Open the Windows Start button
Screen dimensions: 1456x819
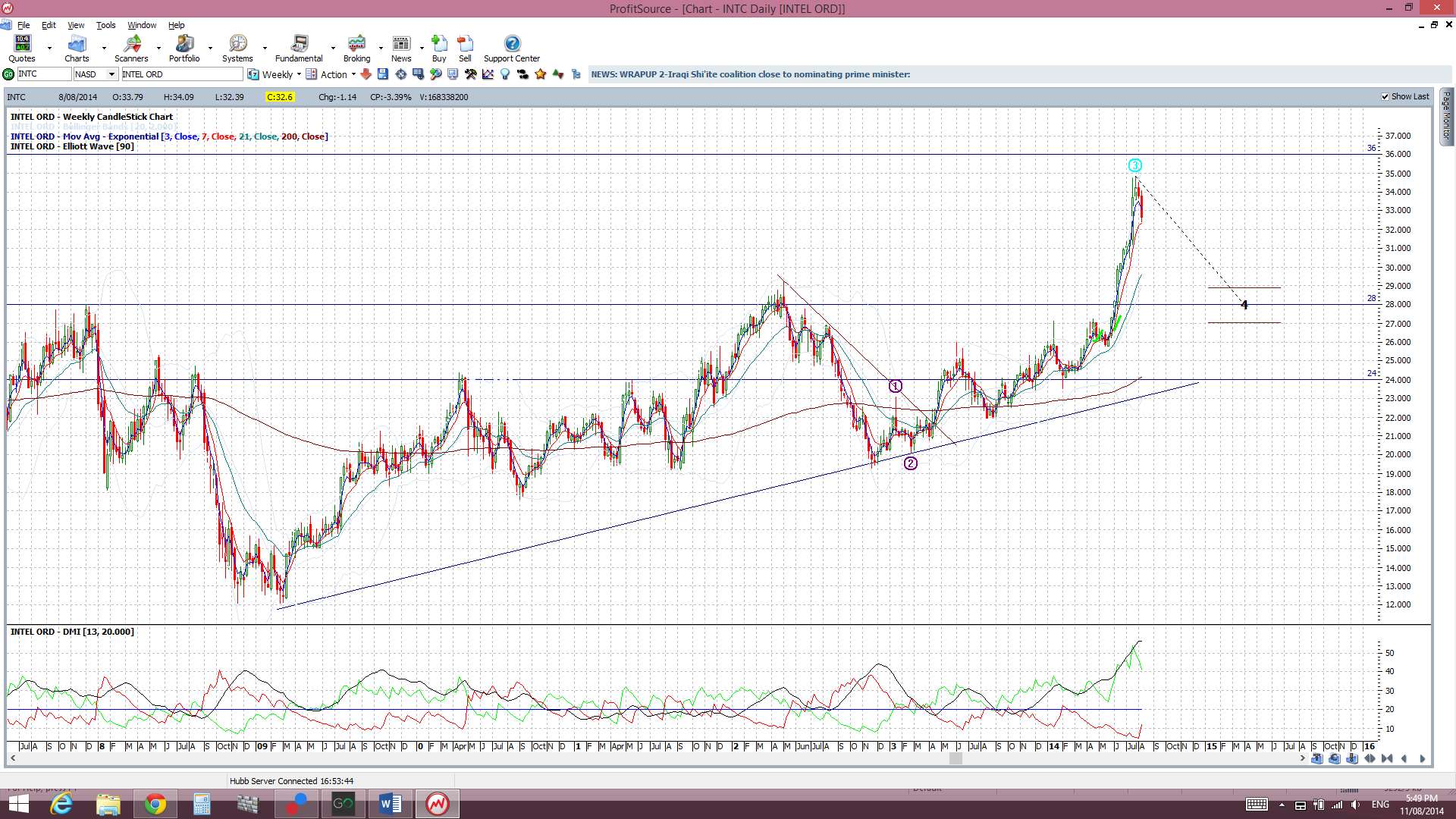point(18,804)
